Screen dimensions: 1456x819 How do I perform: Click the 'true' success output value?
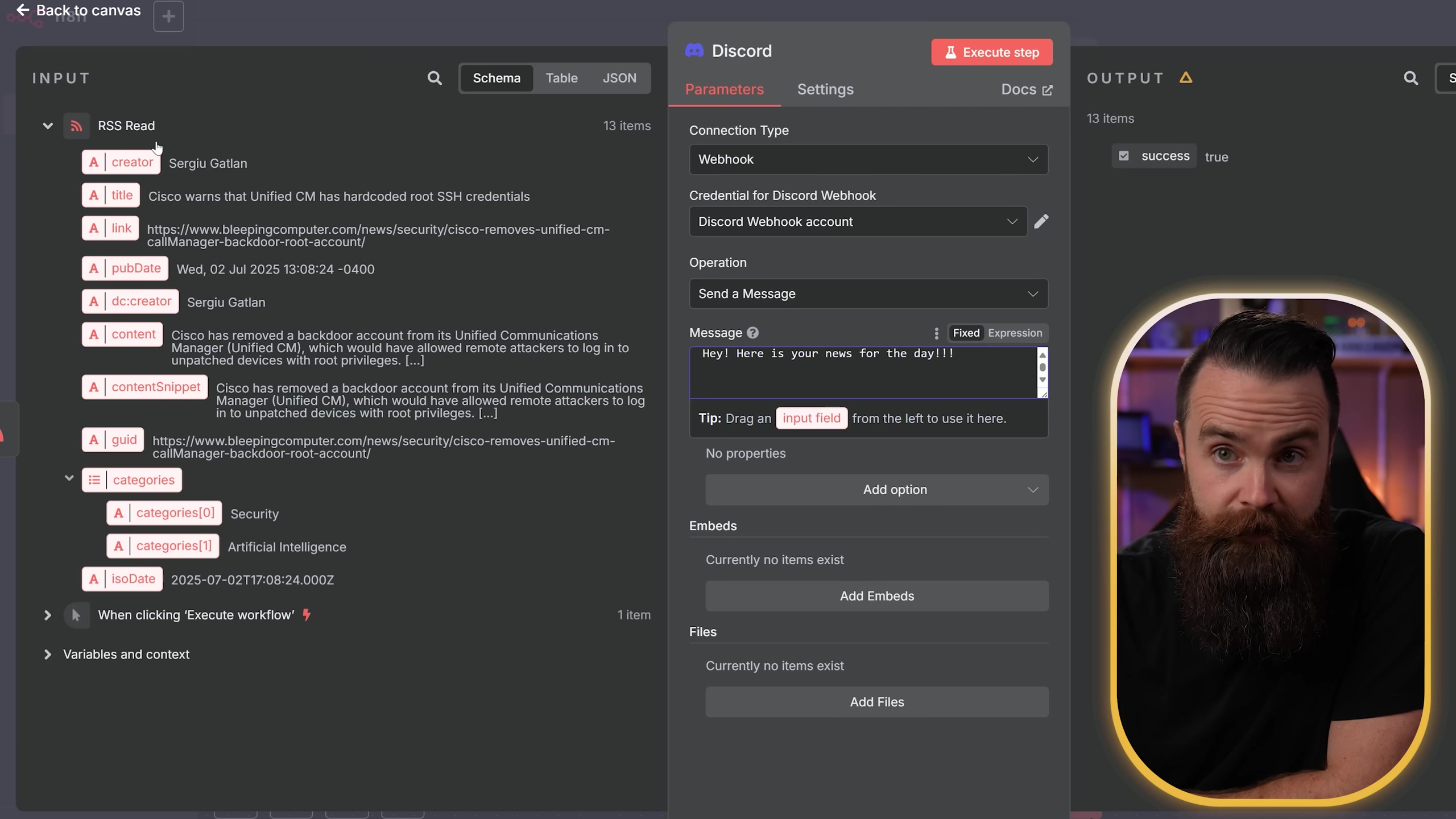pos(1216,157)
